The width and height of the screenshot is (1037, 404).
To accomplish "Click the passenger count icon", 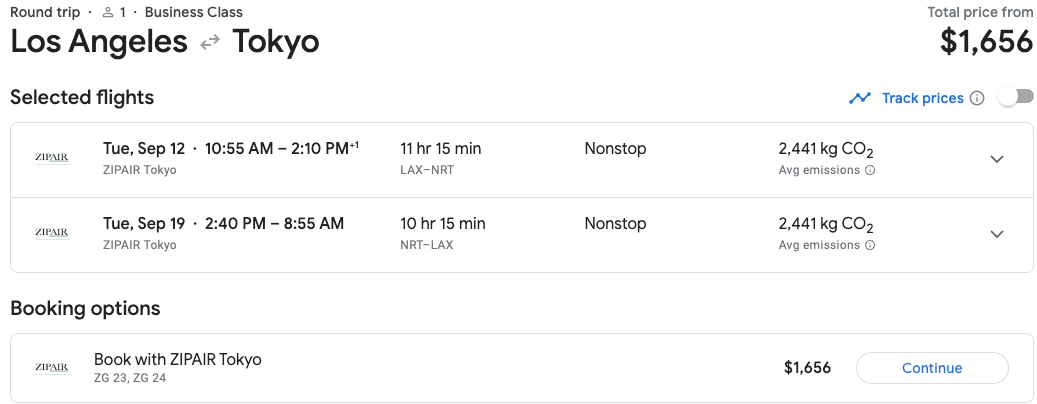I will click(108, 13).
